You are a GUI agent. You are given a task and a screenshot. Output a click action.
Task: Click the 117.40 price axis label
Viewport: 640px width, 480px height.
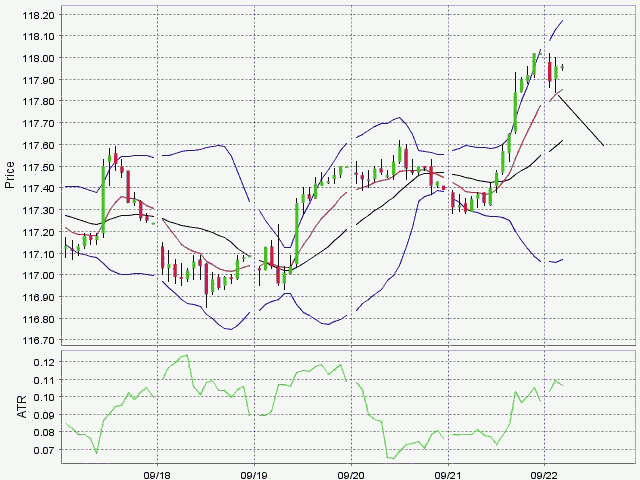coord(39,188)
